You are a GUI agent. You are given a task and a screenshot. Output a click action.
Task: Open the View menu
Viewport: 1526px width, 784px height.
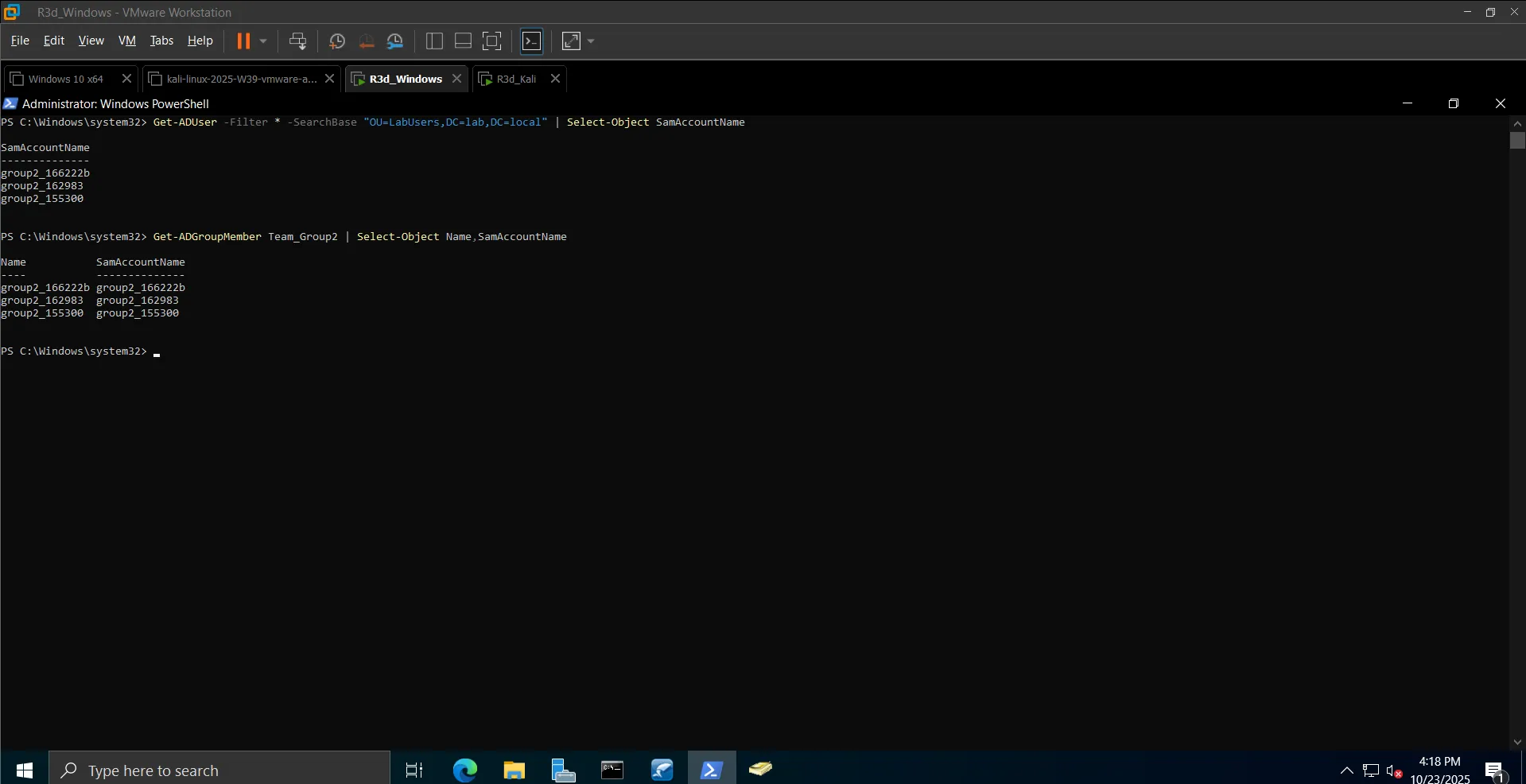(91, 41)
